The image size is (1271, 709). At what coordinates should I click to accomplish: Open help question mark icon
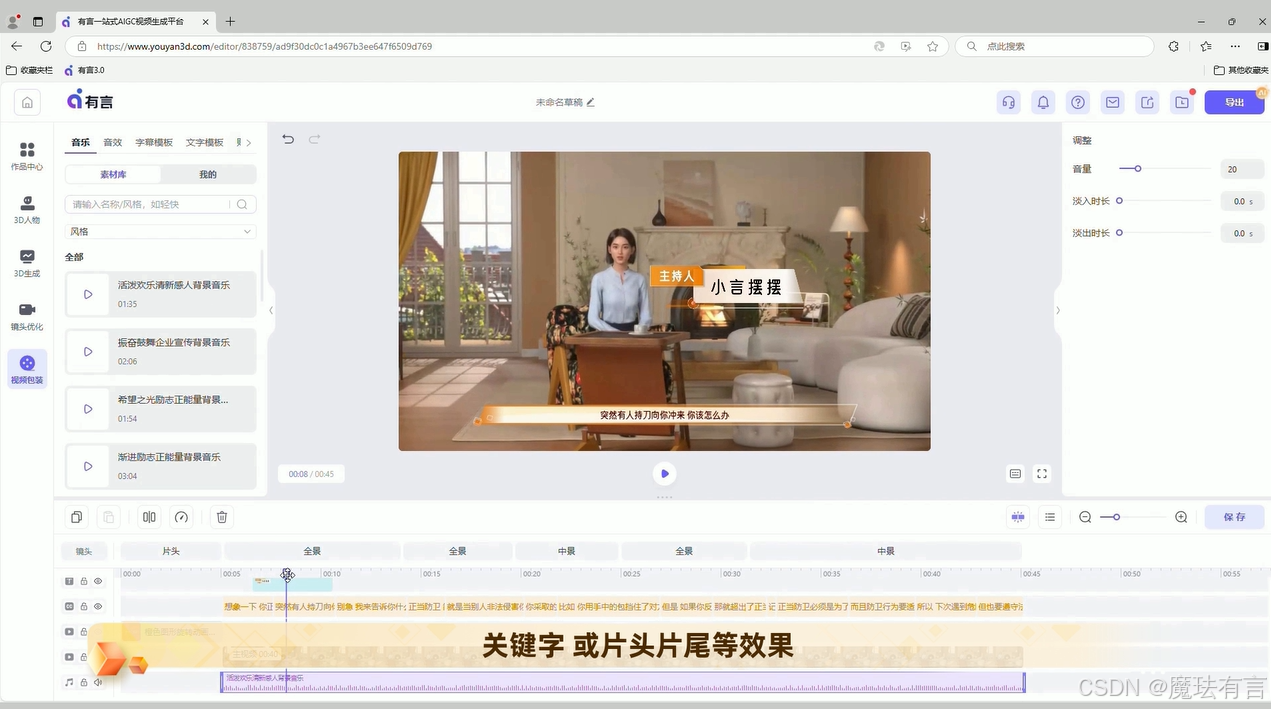[x=1078, y=102]
